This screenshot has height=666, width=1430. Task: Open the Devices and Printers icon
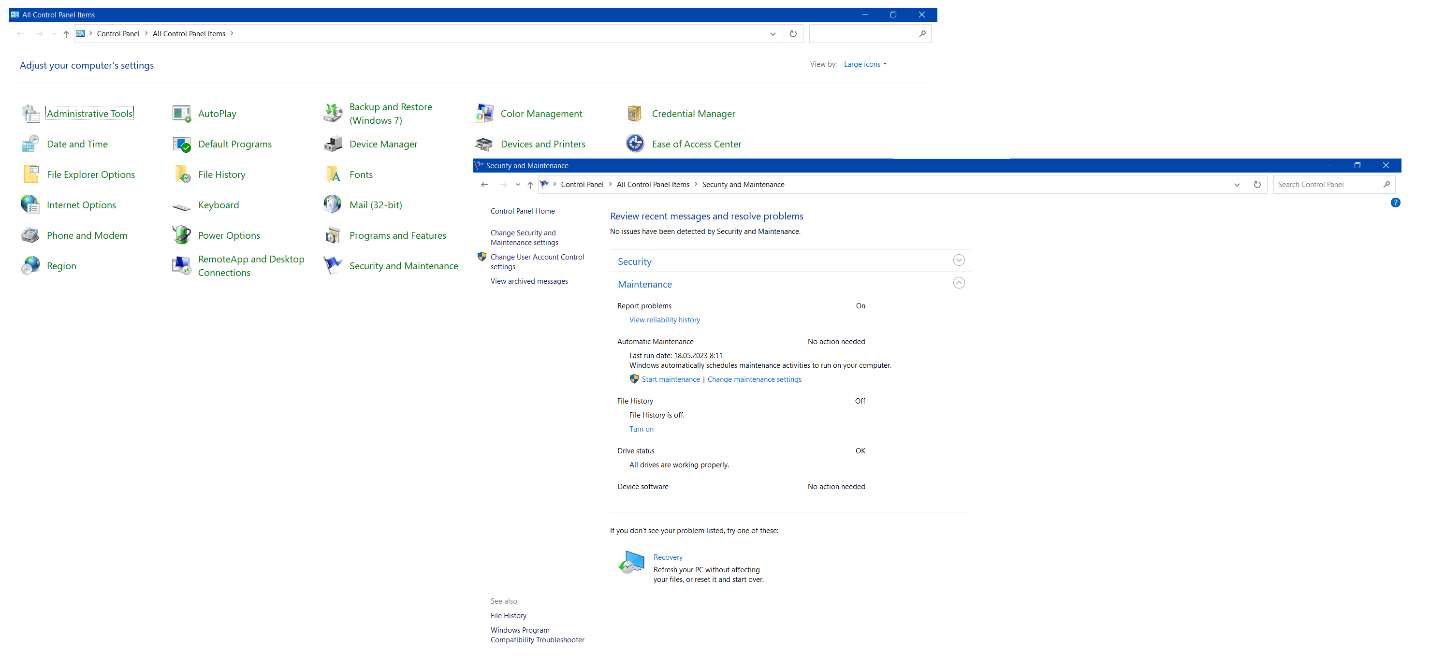(484, 144)
